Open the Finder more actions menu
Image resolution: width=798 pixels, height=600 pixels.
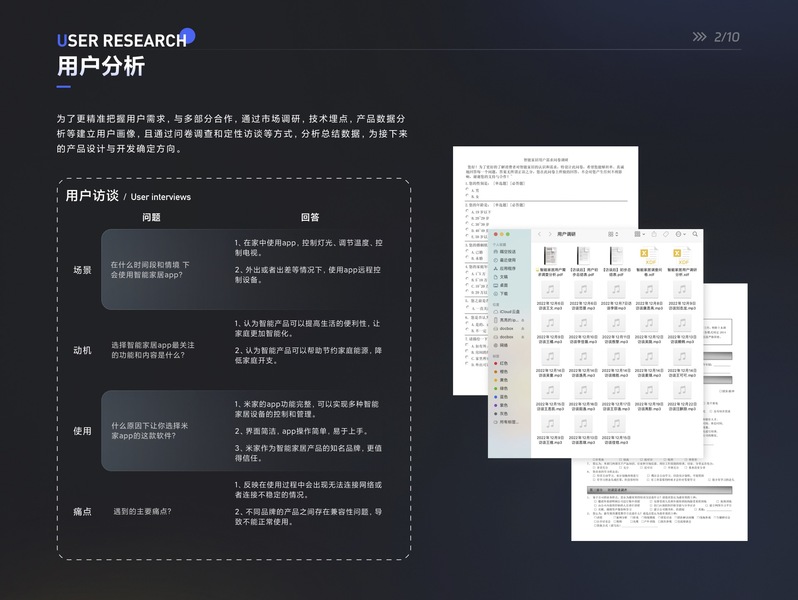coord(681,234)
